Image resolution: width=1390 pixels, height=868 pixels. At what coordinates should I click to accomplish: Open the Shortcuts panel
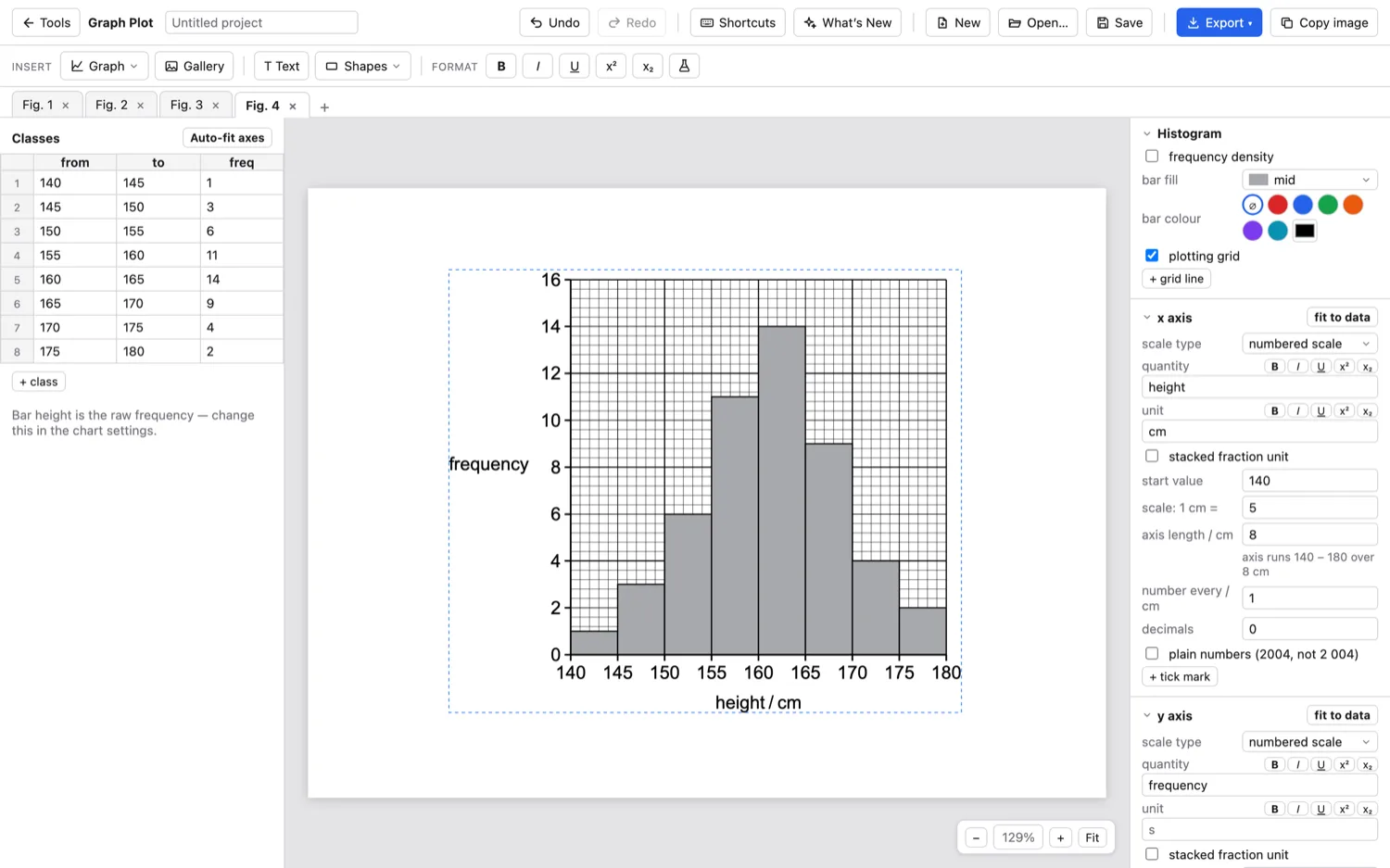738,22
